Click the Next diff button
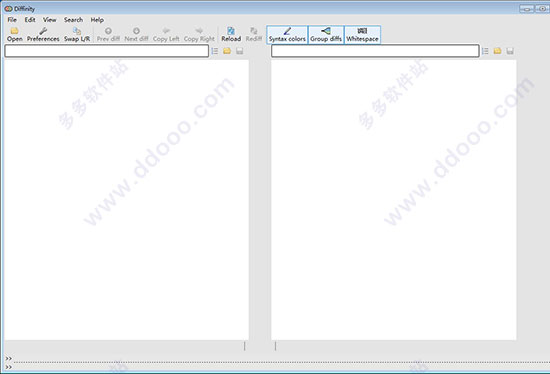This screenshot has width=550, height=374. 136,34
